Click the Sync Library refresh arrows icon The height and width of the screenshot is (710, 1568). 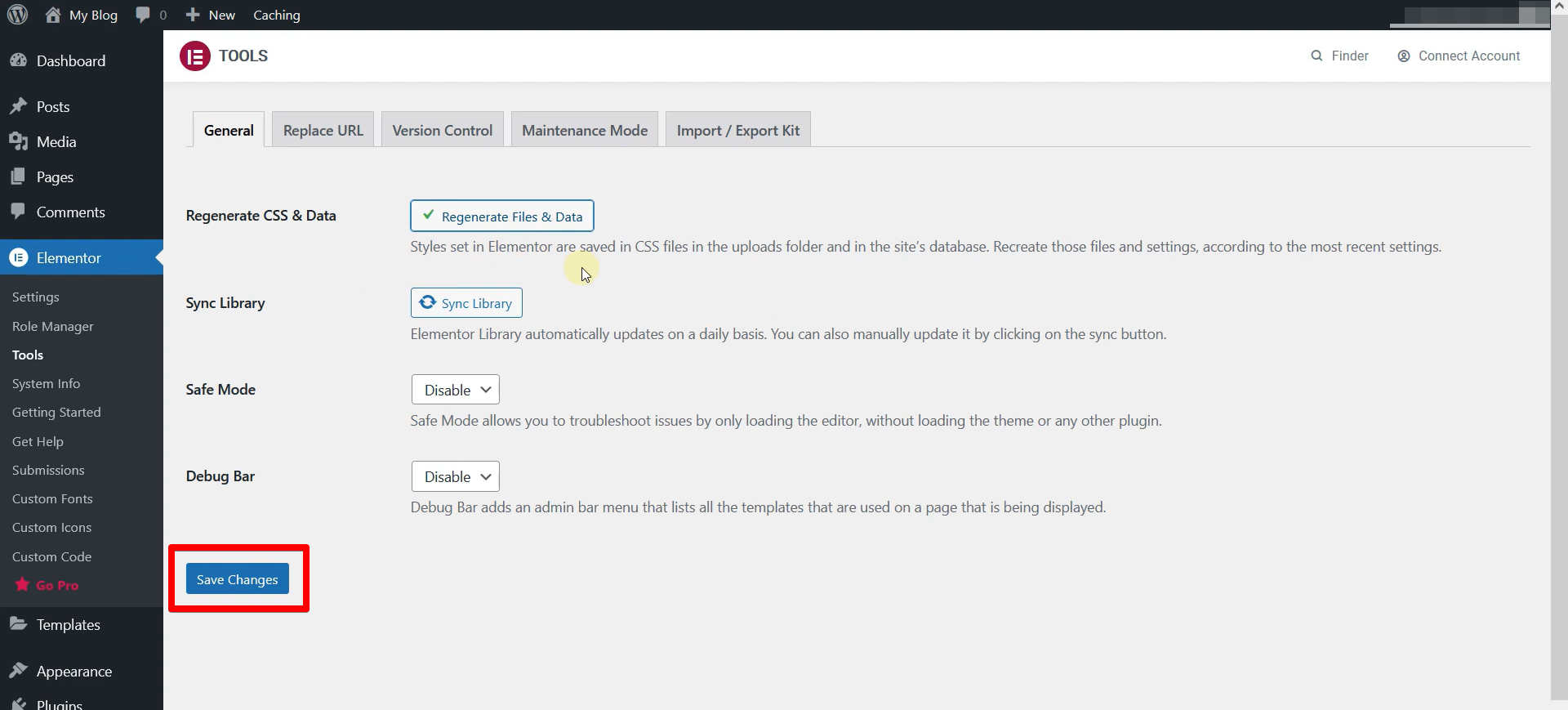(427, 302)
